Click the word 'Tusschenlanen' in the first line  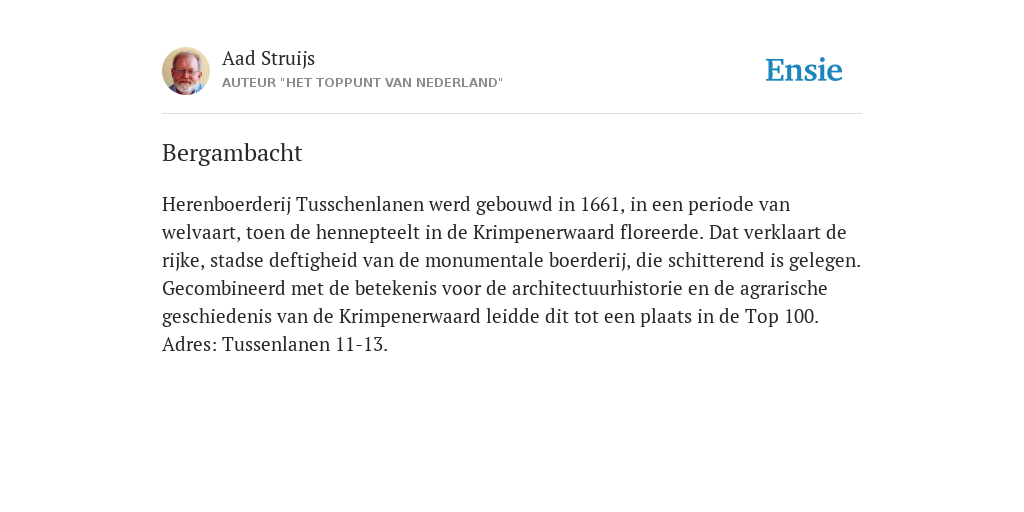[360, 204]
